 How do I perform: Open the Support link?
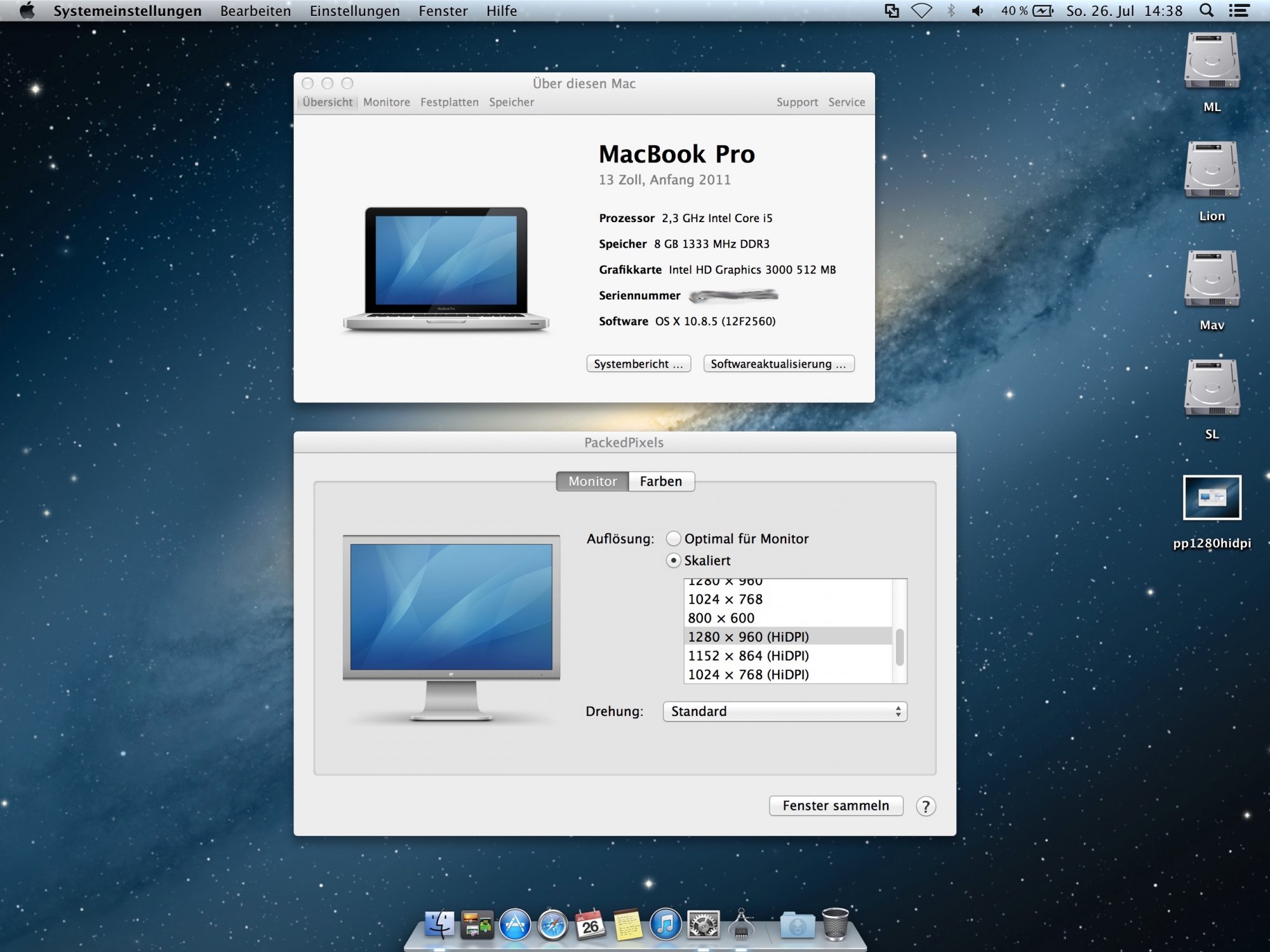tap(797, 102)
